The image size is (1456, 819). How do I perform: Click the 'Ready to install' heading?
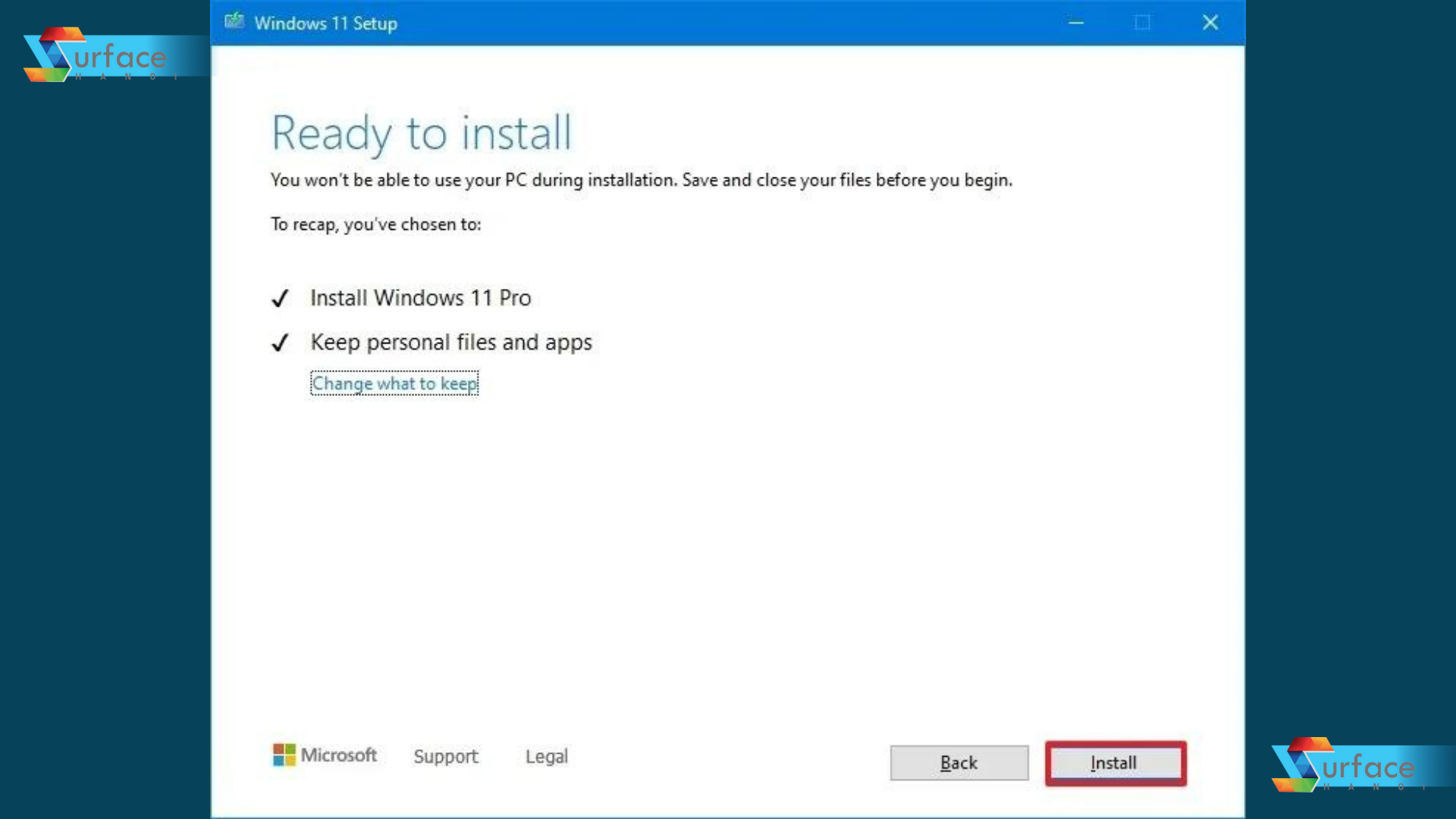point(422,133)
